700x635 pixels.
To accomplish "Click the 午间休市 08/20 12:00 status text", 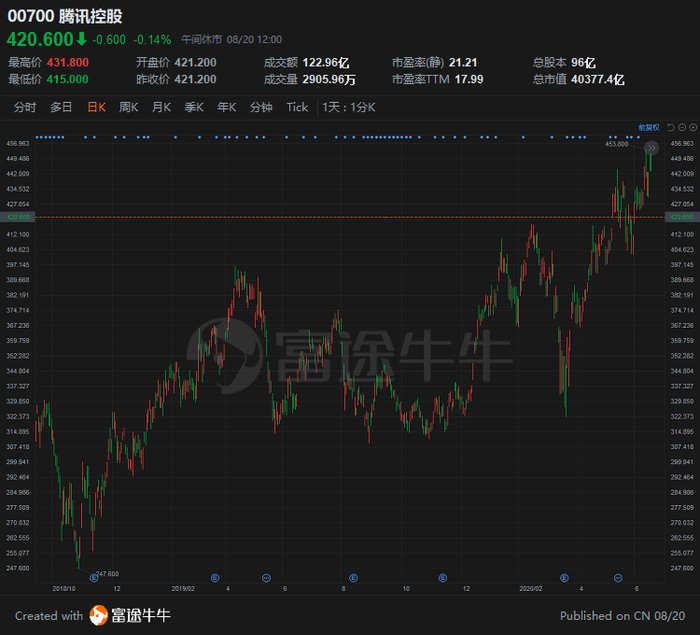I will pos(232,40).
